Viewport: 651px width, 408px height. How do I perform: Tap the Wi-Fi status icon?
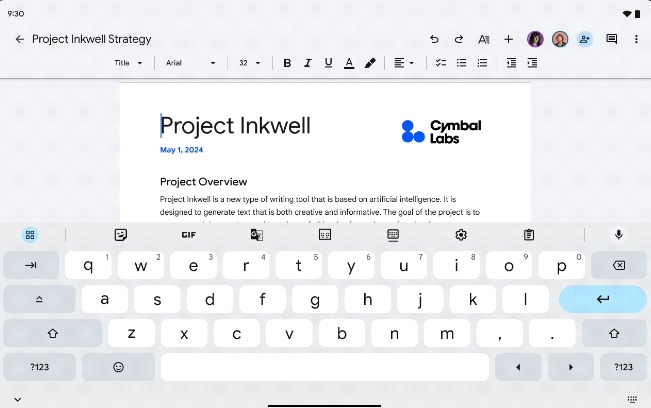[x=627, y=14]
